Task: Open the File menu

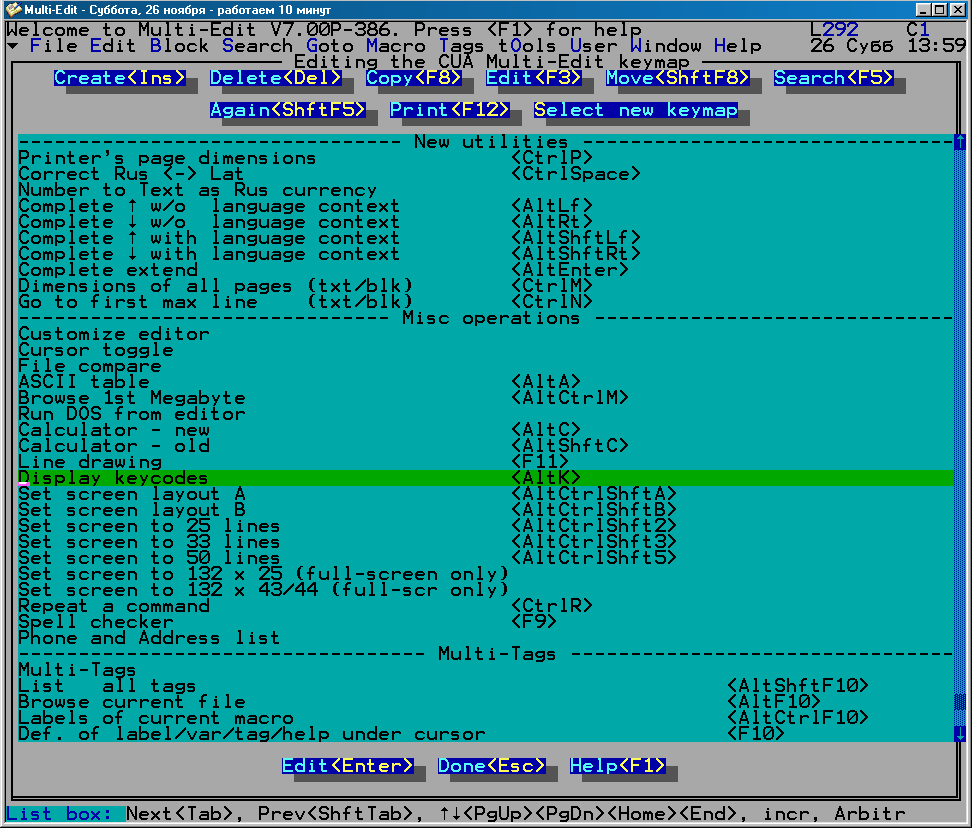Action: click(53, 46)
